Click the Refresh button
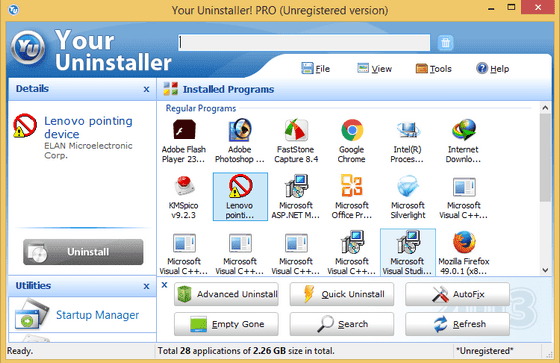The image size is (560, 363). pyautogui.click(x=457, y=324)
